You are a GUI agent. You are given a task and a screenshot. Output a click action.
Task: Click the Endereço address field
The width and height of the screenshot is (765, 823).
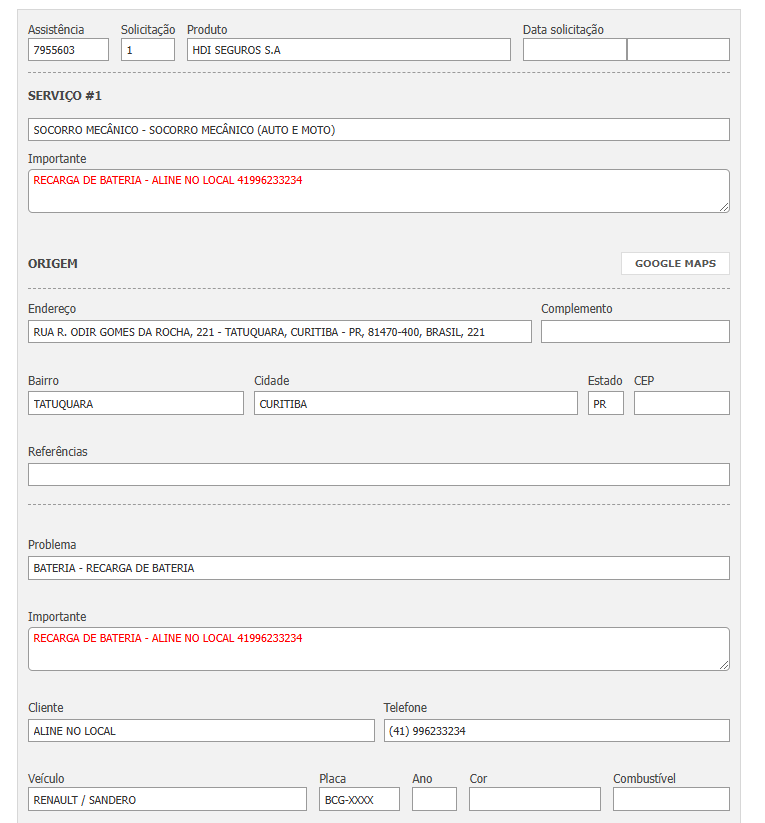click(x=279, y=332)
